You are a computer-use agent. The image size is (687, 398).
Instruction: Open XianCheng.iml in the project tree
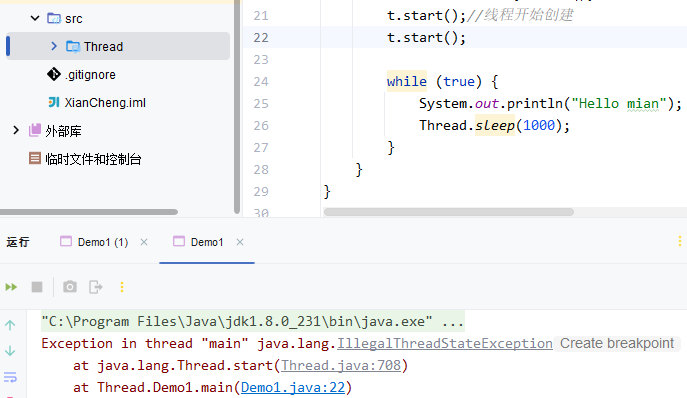pos(105,103)
